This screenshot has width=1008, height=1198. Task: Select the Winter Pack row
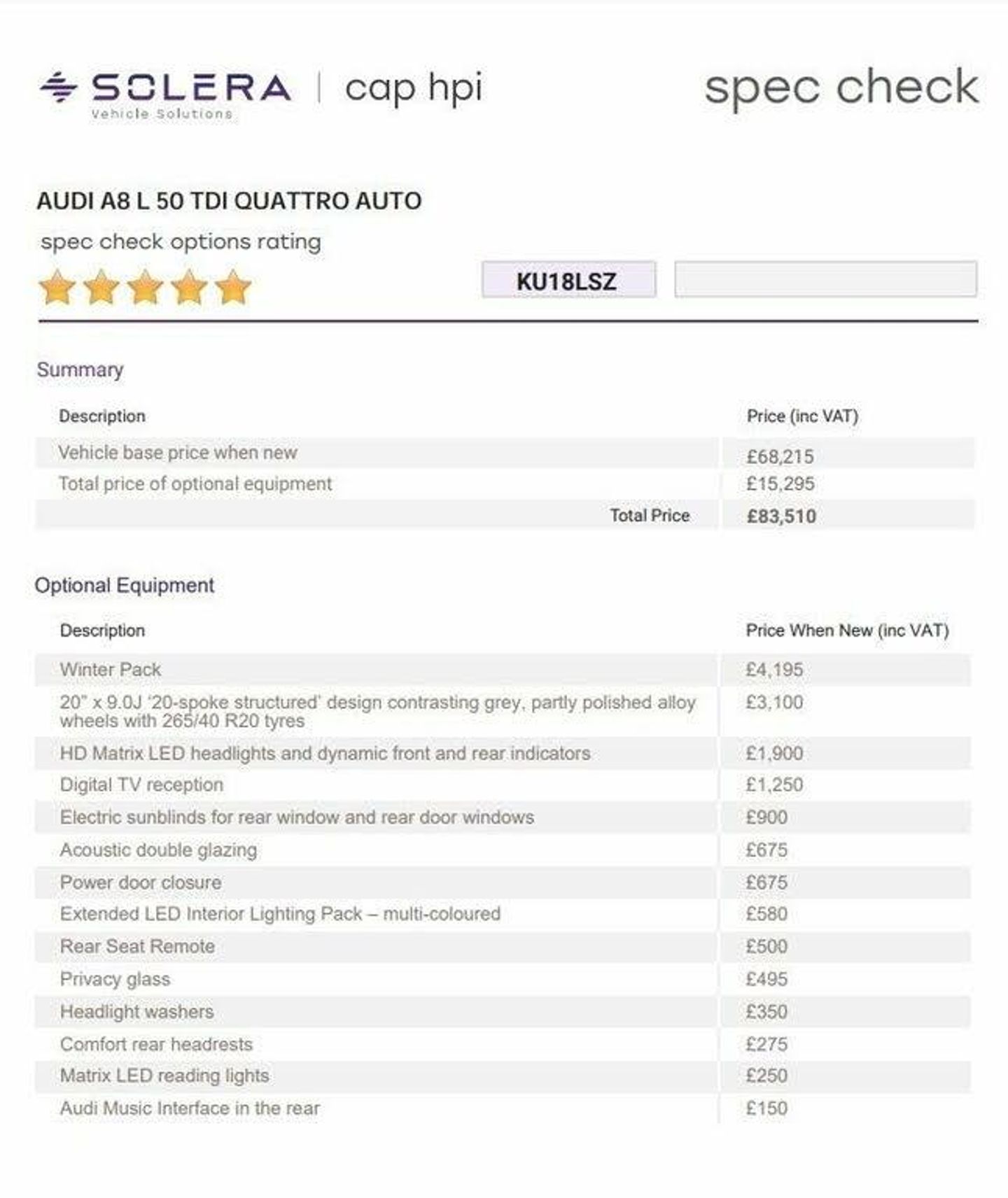[x=503, y=670]
